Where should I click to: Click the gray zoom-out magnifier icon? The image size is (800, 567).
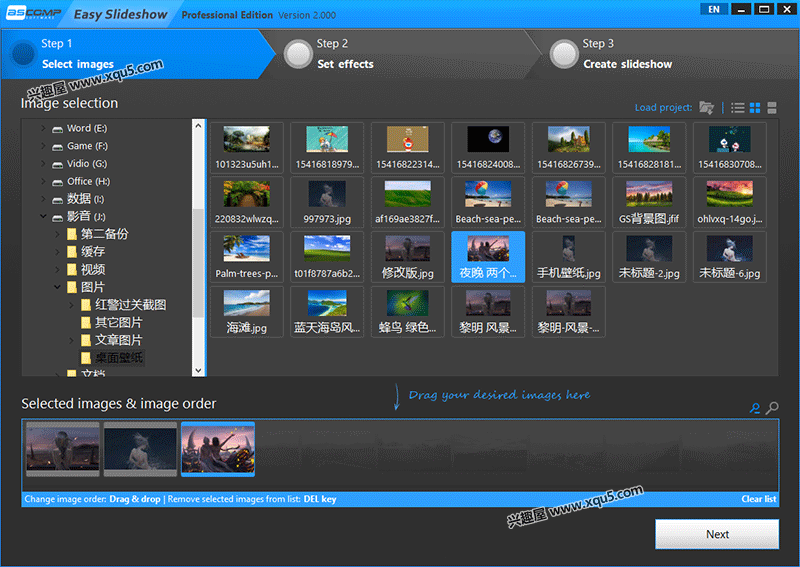pos(772,408)
